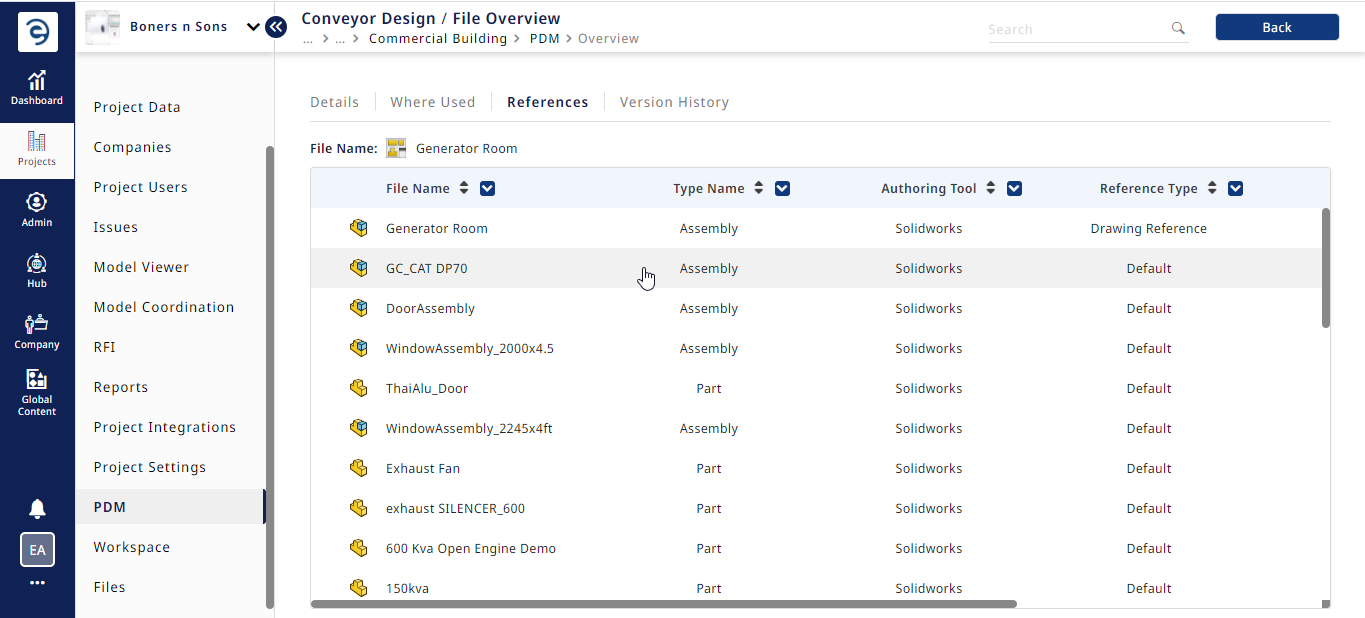Image resolution: width=1365 pixels, height=618 pixels.
Task: Toggle the File Name column filter checkbox
Action: point(488,188)
